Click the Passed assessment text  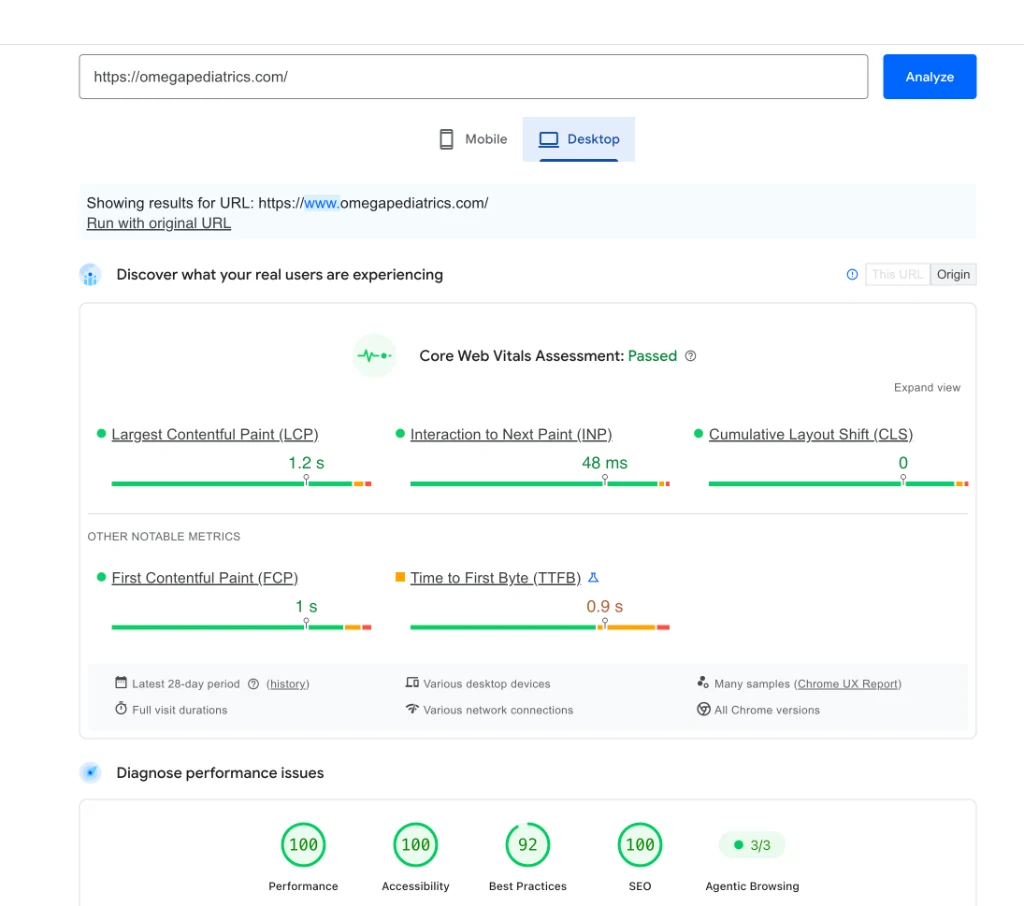pos(652,356)
